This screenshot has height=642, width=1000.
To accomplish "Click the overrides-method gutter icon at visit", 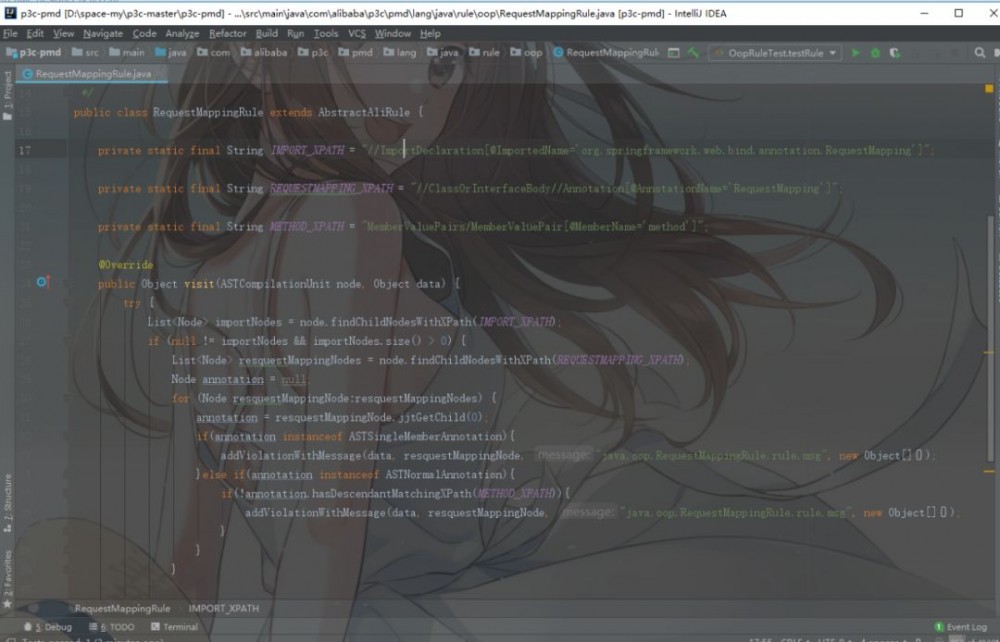I will (x=43, y=282).
